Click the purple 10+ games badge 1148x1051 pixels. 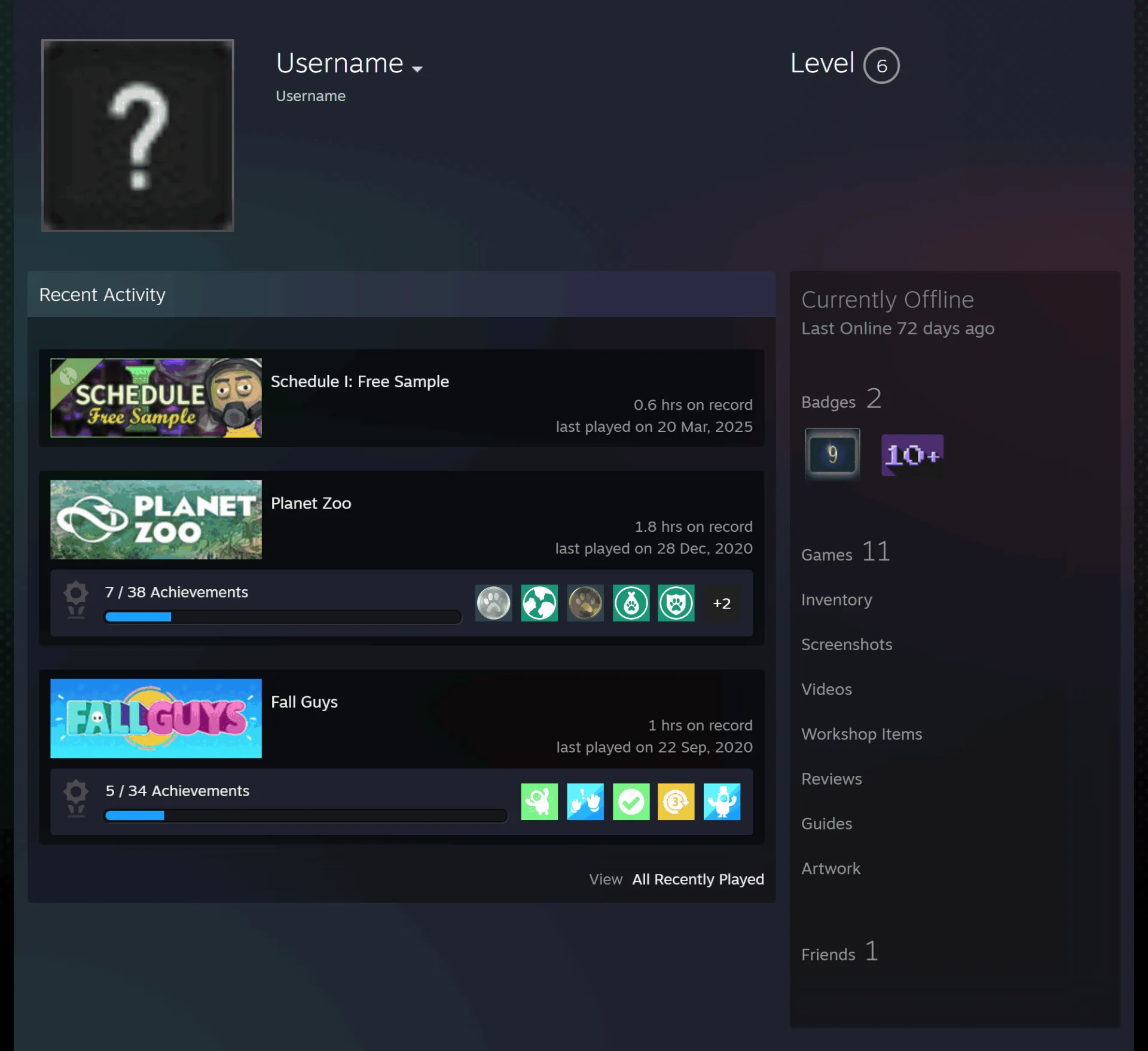coord(912,455)
